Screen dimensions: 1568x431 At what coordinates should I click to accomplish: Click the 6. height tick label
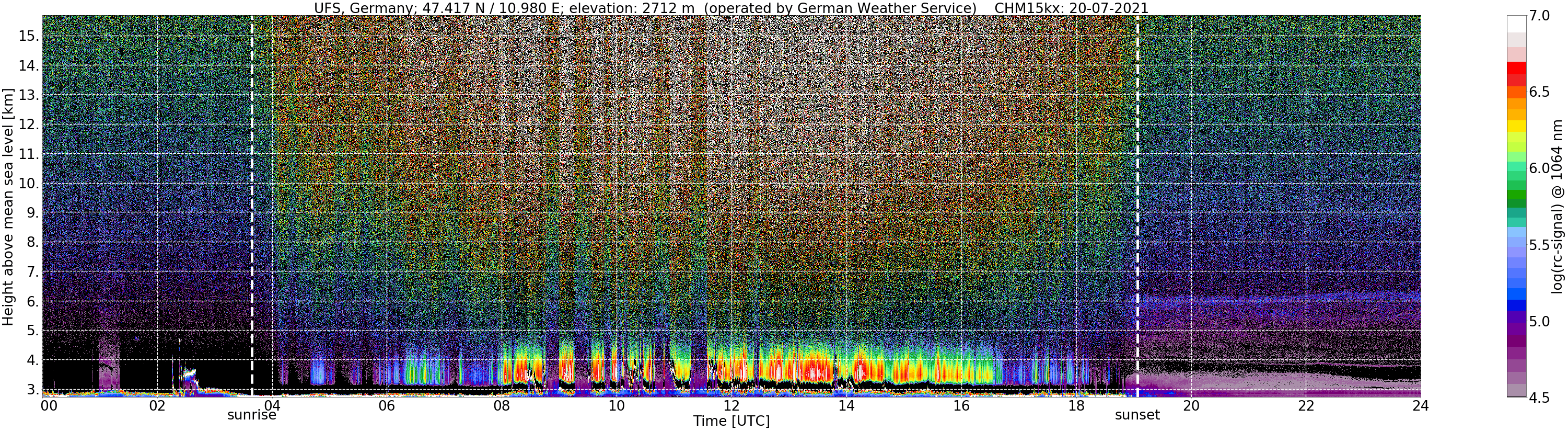(x=32, y=301)
